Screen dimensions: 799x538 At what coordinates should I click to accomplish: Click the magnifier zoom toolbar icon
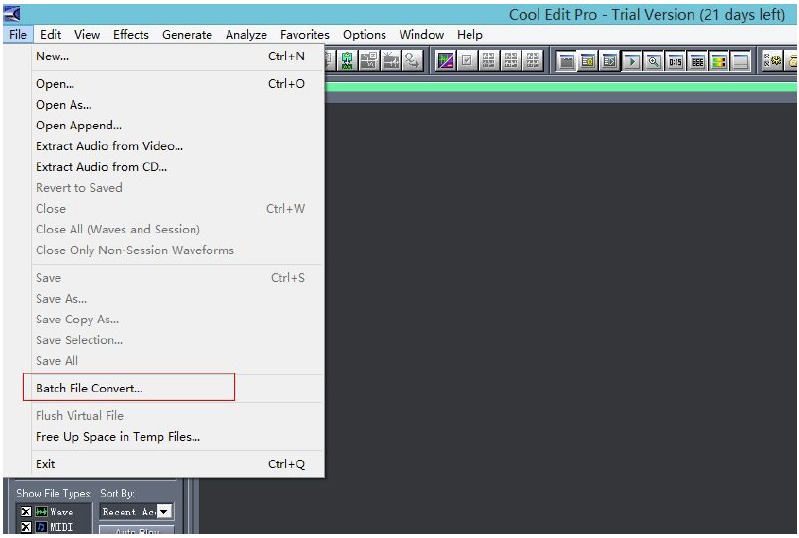[x=654, y=62]
